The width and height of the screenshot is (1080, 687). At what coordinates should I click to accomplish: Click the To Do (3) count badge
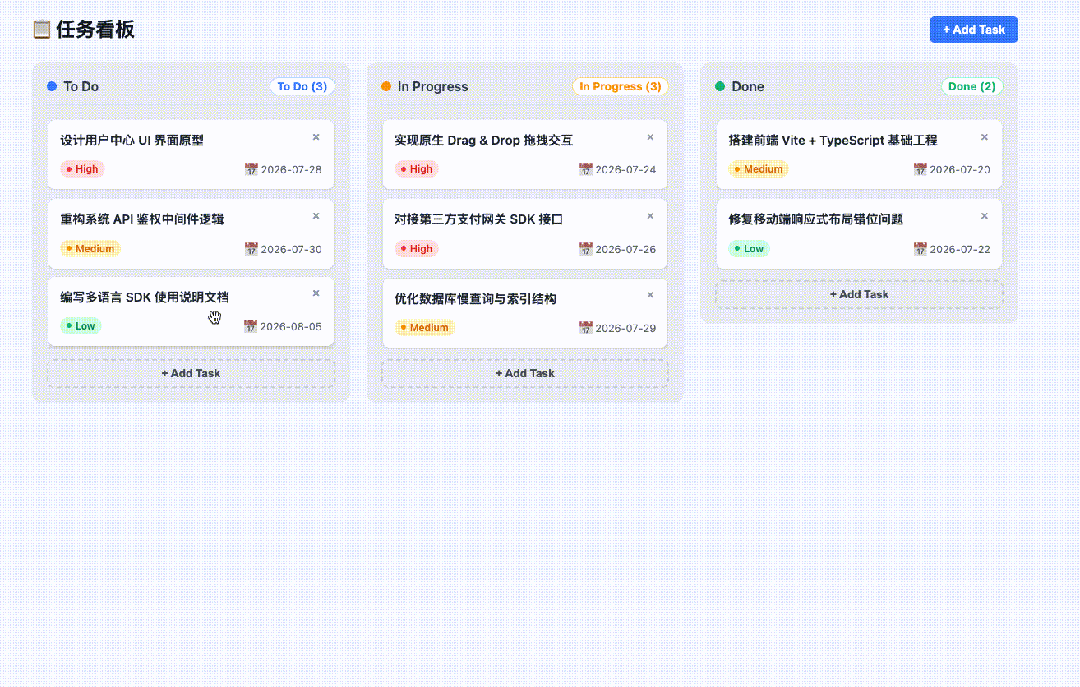coord(302,86)
